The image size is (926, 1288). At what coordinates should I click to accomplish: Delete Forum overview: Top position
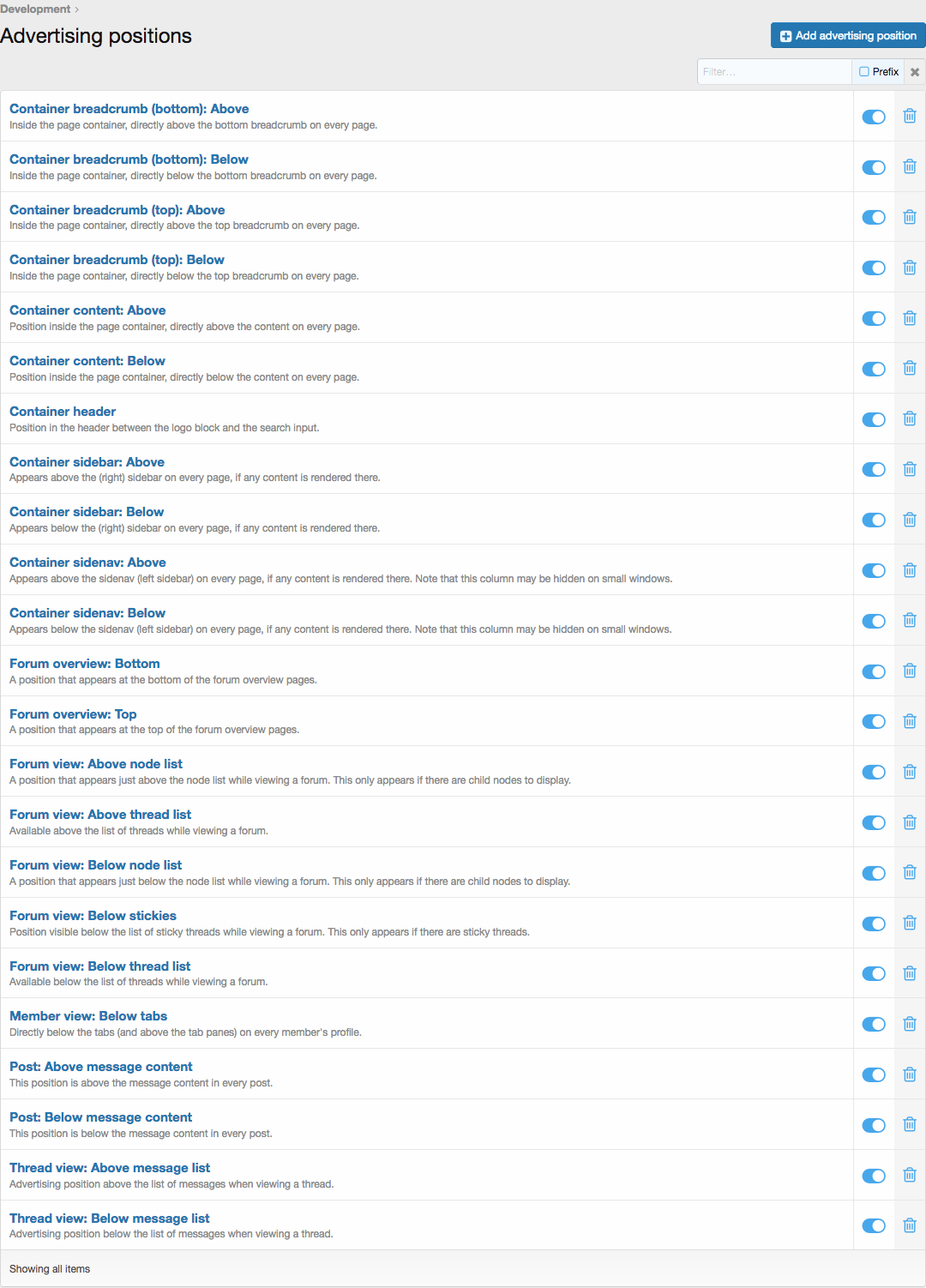tap(910, 721)
